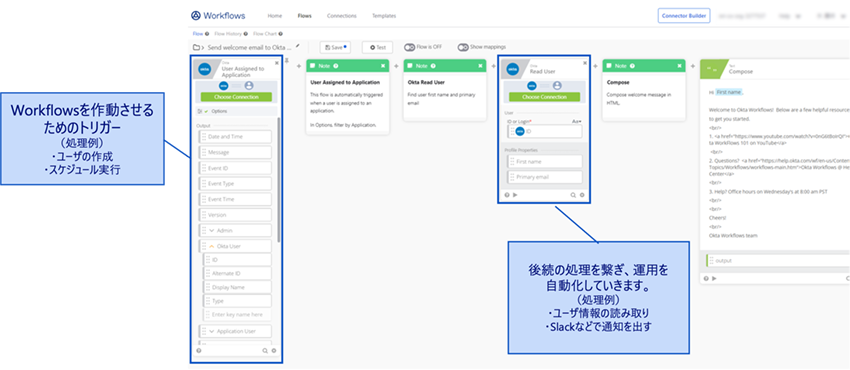The width and height of the screenshot is (850, 370).
Task: Expand the Application User output group
Action: click(211, 331)
